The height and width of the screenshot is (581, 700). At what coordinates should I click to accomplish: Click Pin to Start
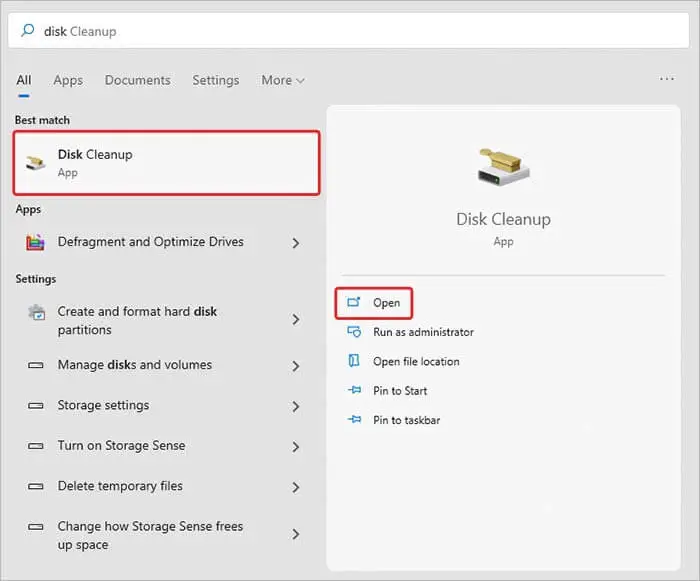(x=400, y=391)
